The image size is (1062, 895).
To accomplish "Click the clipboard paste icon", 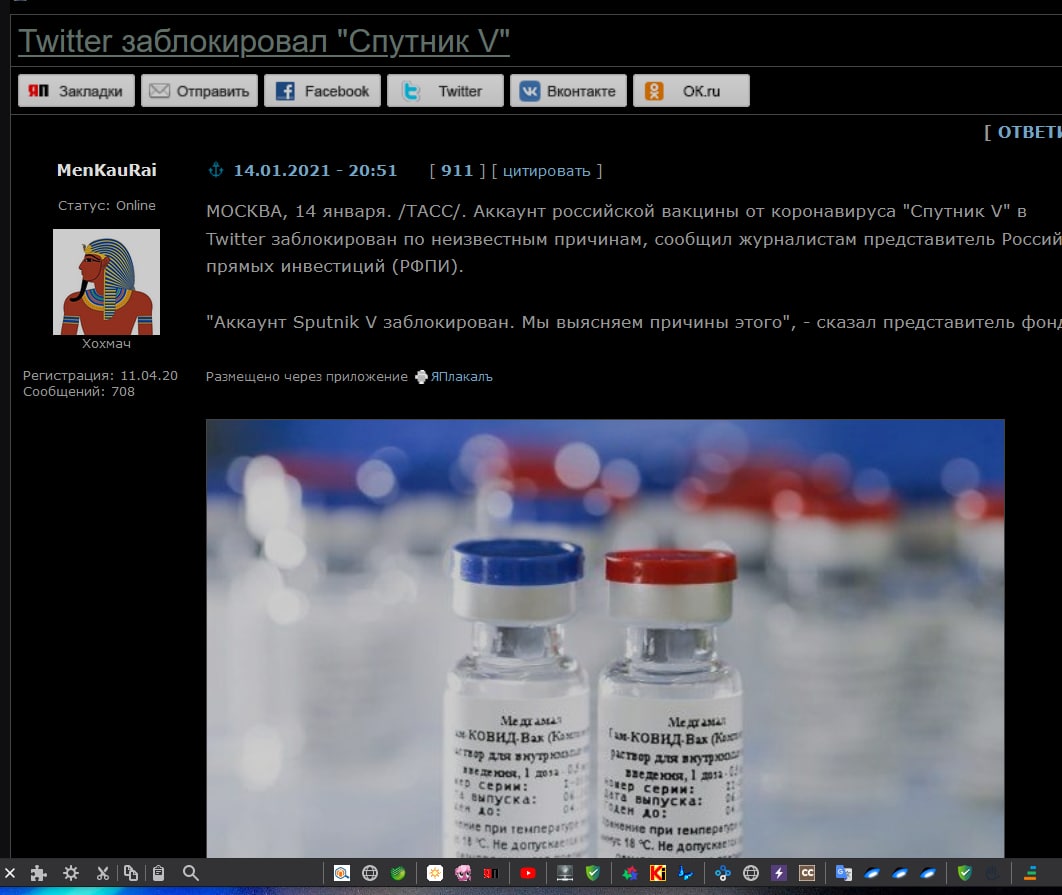I will coord(158,873).
